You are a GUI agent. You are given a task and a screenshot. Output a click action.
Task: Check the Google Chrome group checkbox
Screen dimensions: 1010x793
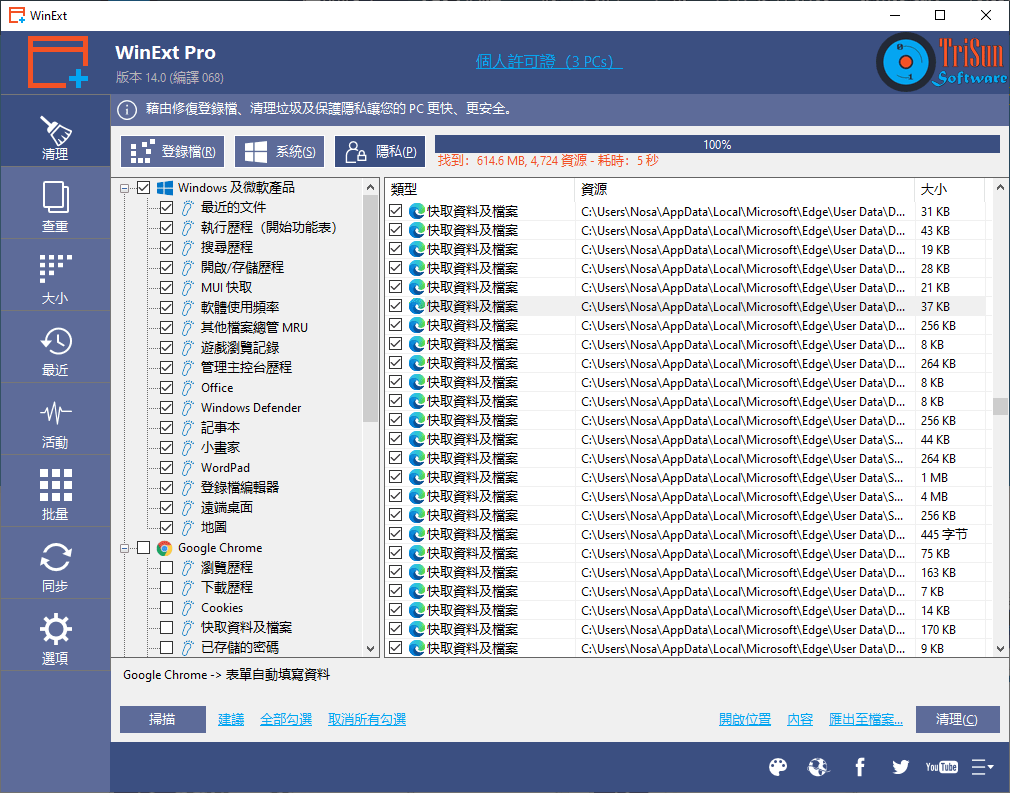pyautogui.click(x=144, y=548)
